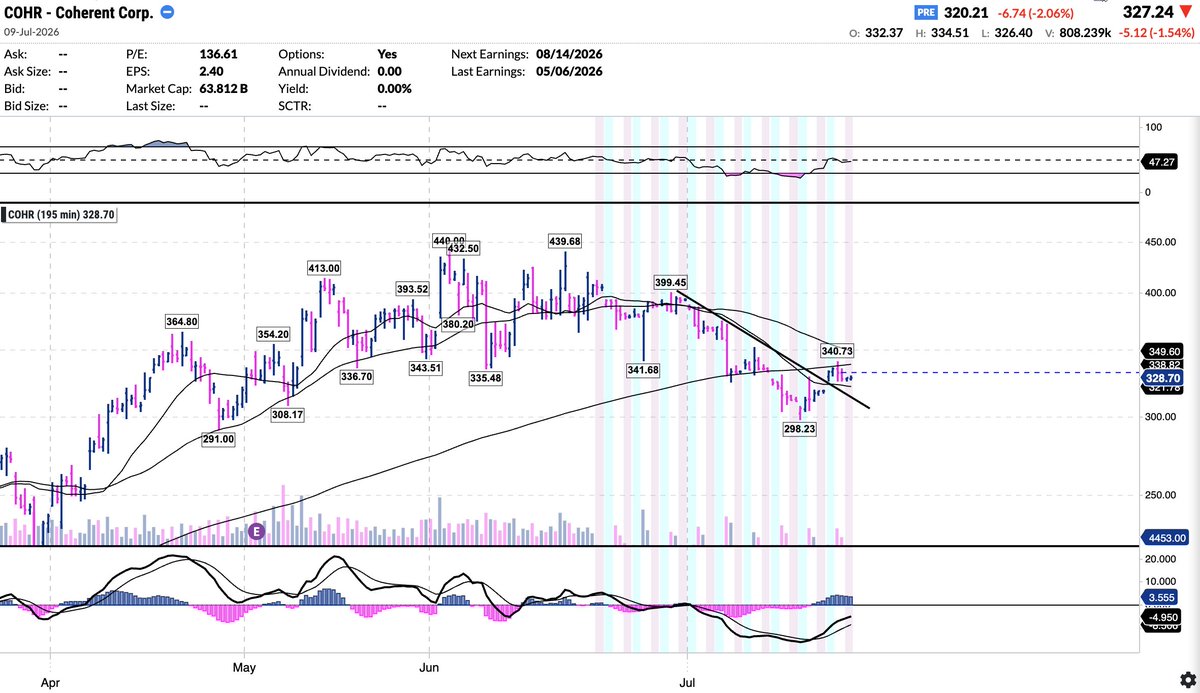Click the Last Earnings date 05/06/2026
The image size is (1200, 693).
coord(570,71)
